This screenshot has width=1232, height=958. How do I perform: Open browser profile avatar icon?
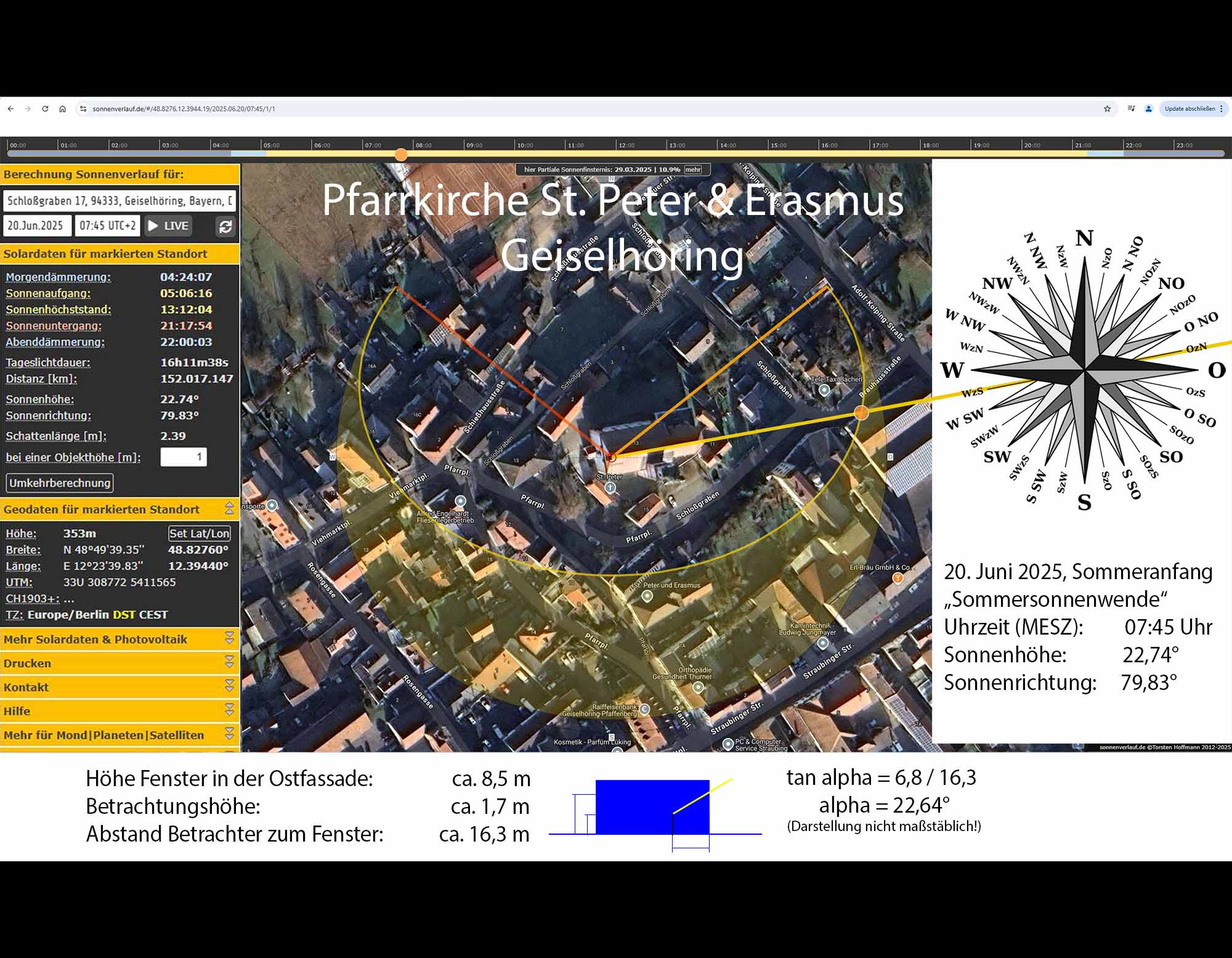(1148, 108)
